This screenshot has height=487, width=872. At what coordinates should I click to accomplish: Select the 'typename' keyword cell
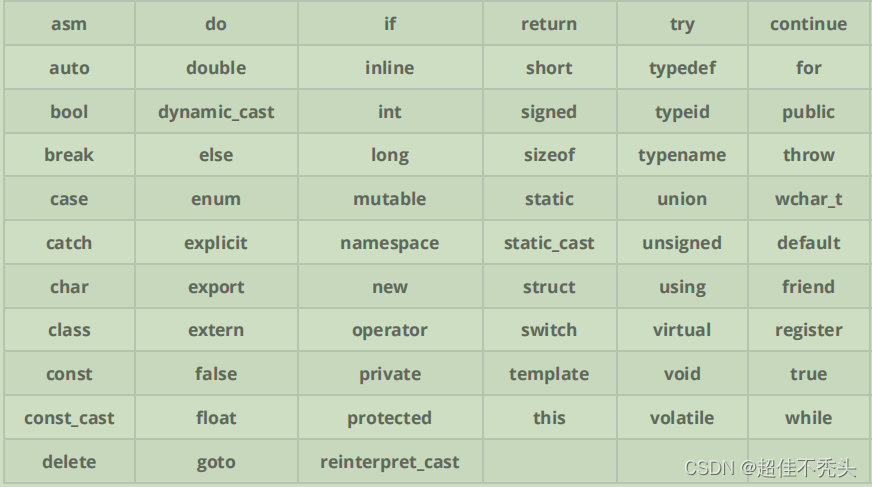(682, 155)
